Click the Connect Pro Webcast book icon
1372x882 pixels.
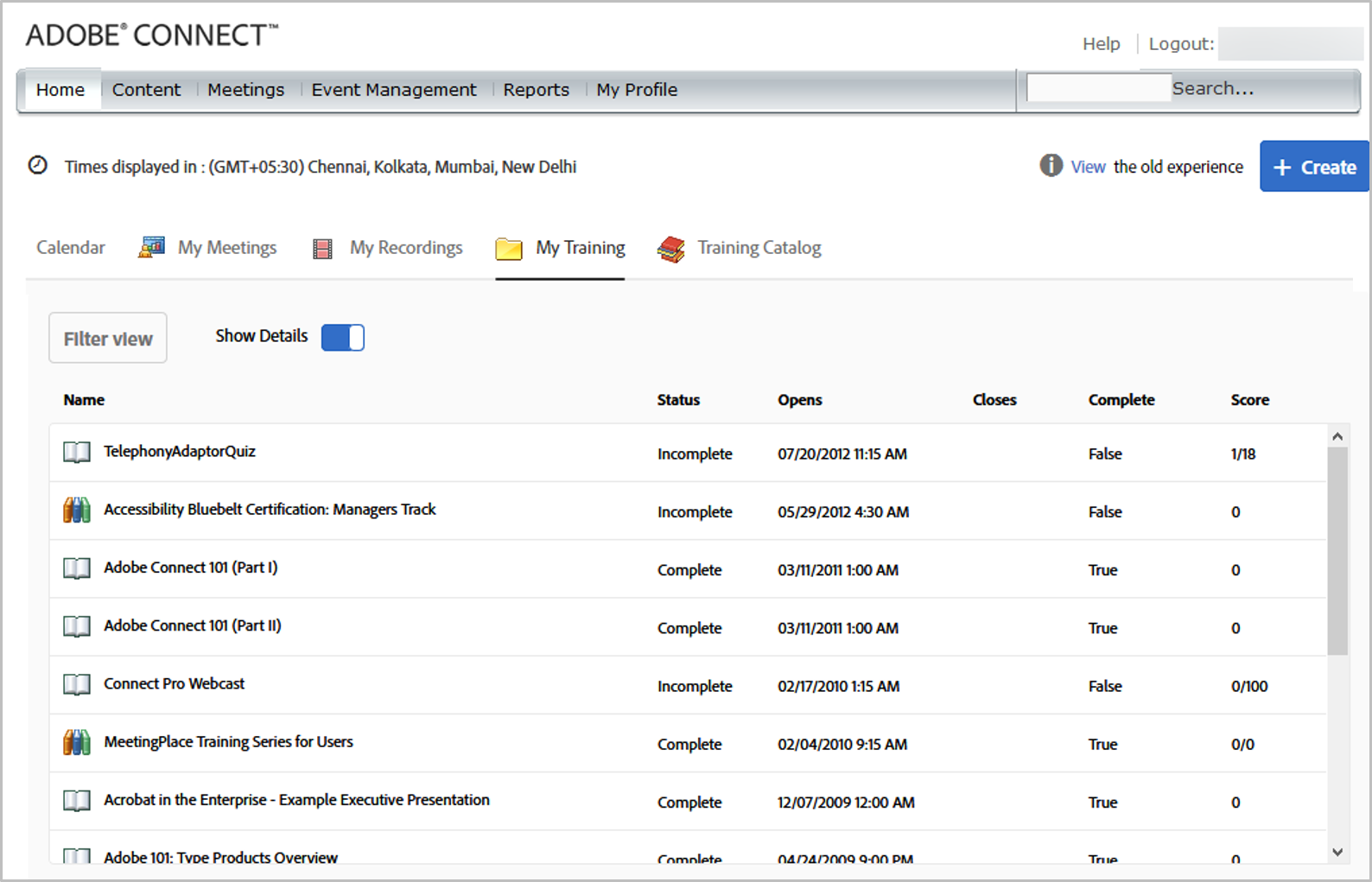coord(77,684)
